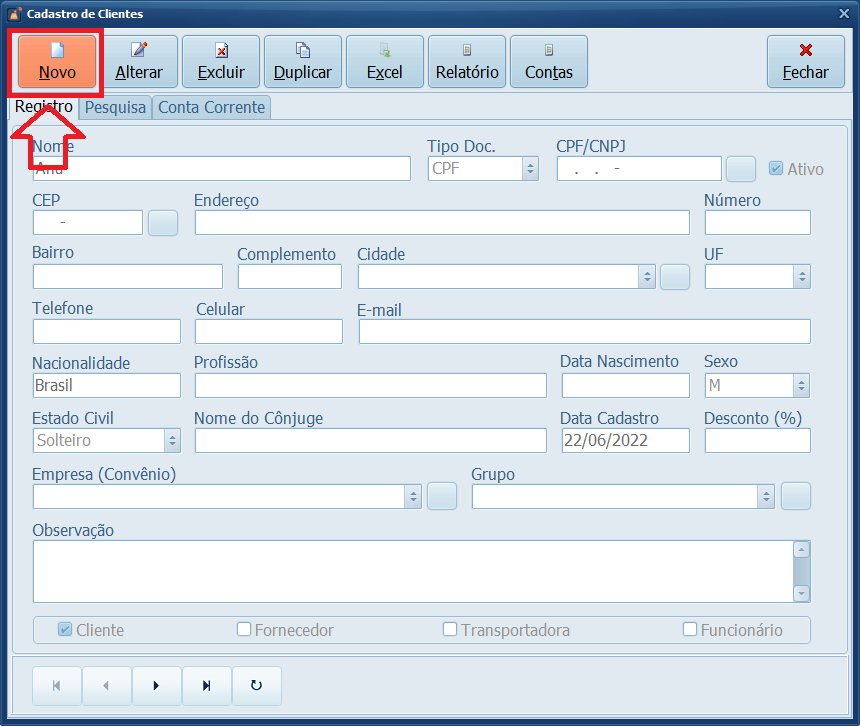Click the Alterar edit icon button

coord(139,61)
